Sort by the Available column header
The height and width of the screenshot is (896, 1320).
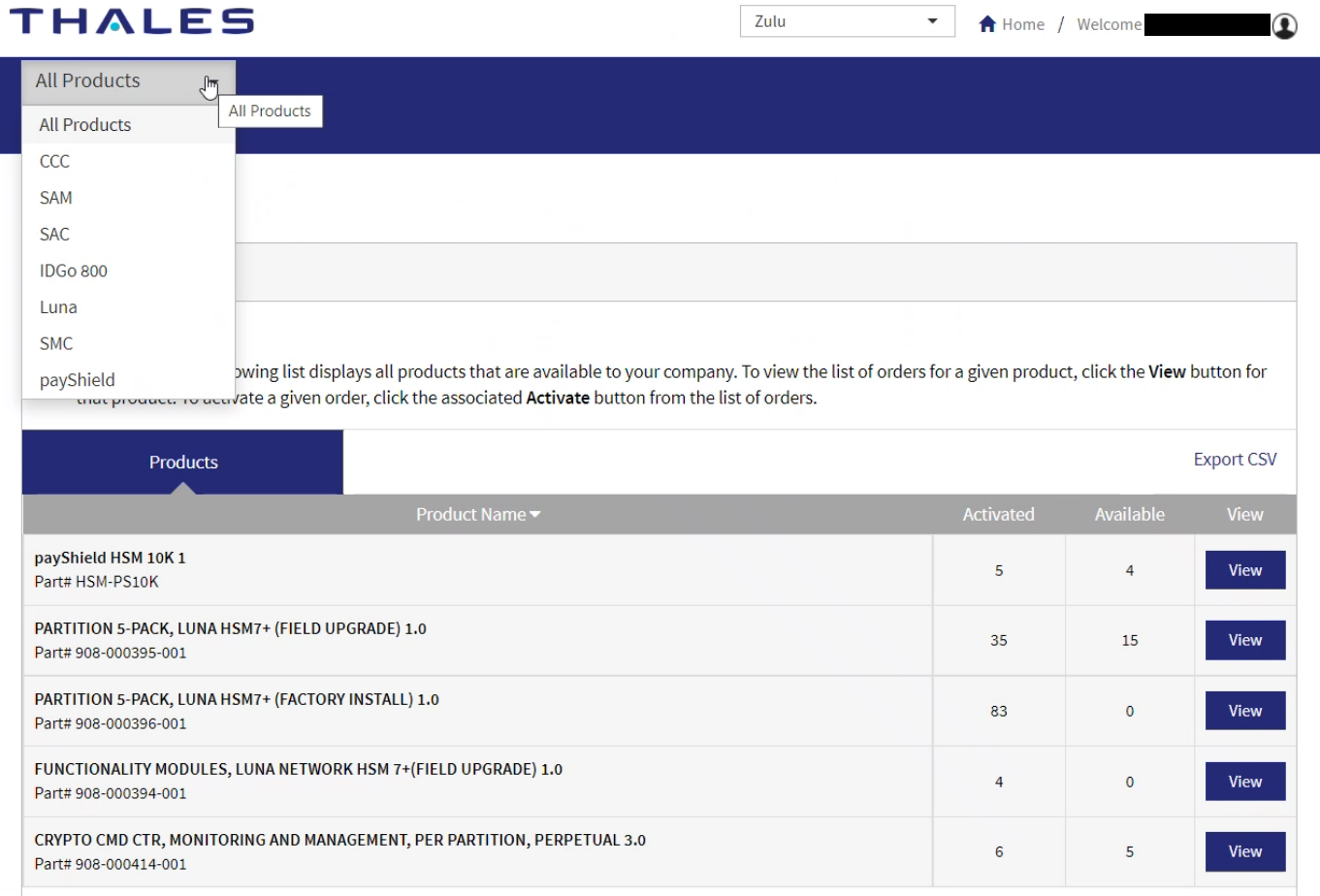(x=1130, y=515)
